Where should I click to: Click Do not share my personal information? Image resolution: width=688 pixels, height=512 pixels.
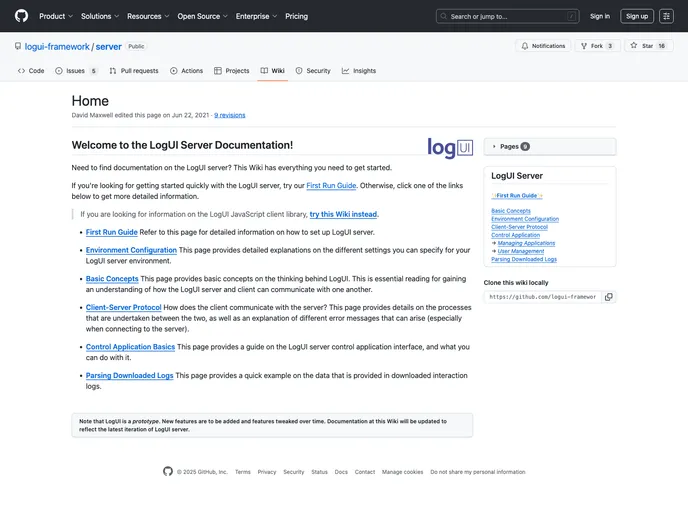point(477,472)
